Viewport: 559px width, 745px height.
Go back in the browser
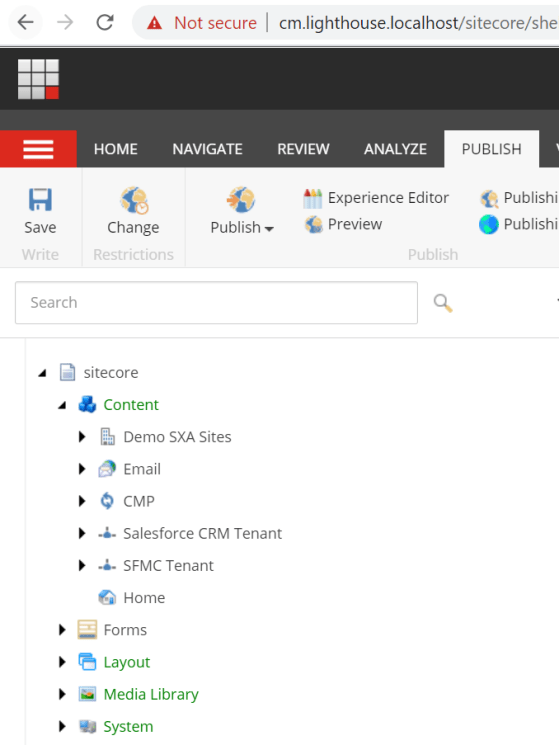point(26,22)
